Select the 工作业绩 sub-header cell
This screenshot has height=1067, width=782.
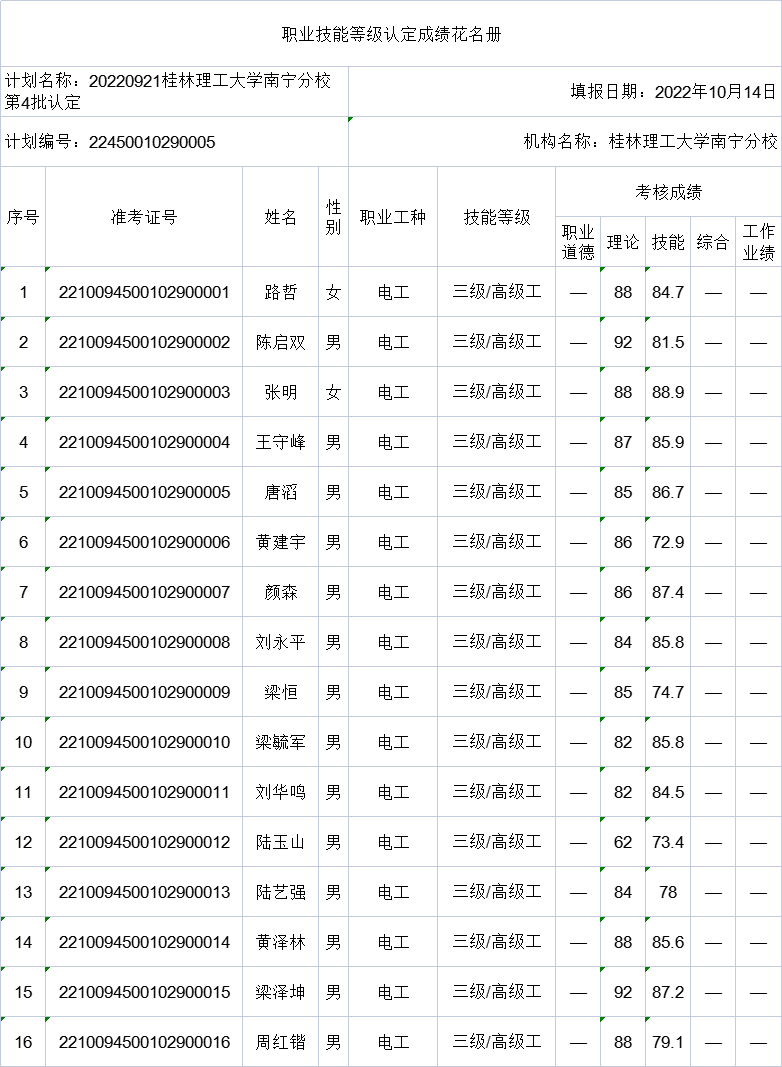coord(758,243)
